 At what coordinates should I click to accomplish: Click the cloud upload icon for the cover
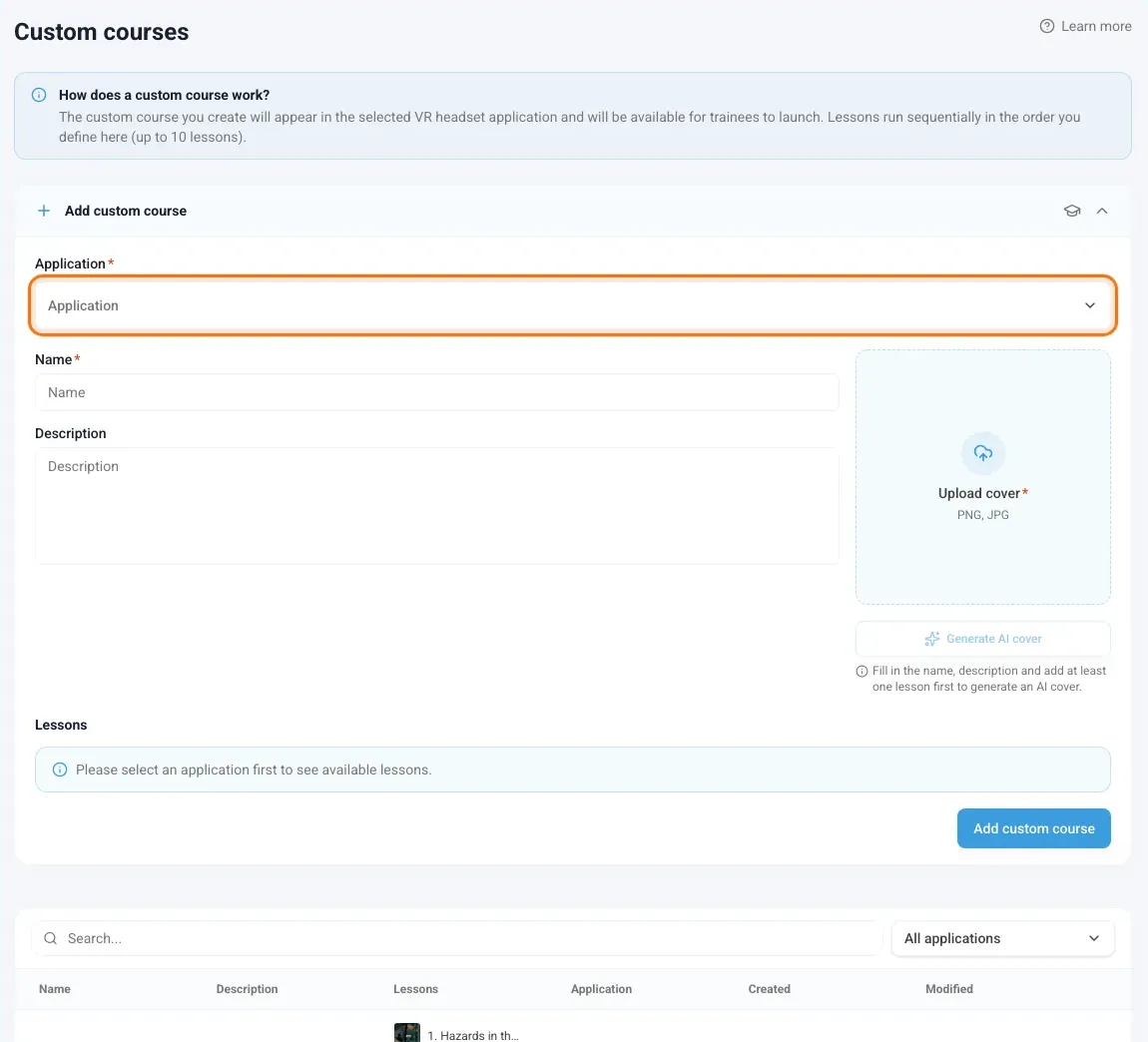click(982, 453)
